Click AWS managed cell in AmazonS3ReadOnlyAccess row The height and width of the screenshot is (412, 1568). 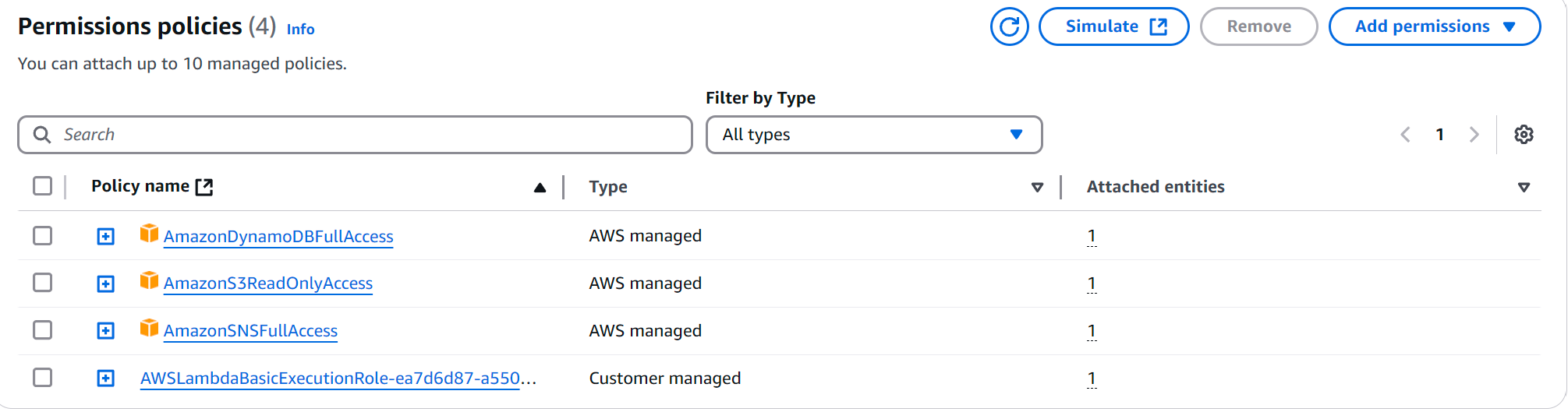[x=646, y=283]
